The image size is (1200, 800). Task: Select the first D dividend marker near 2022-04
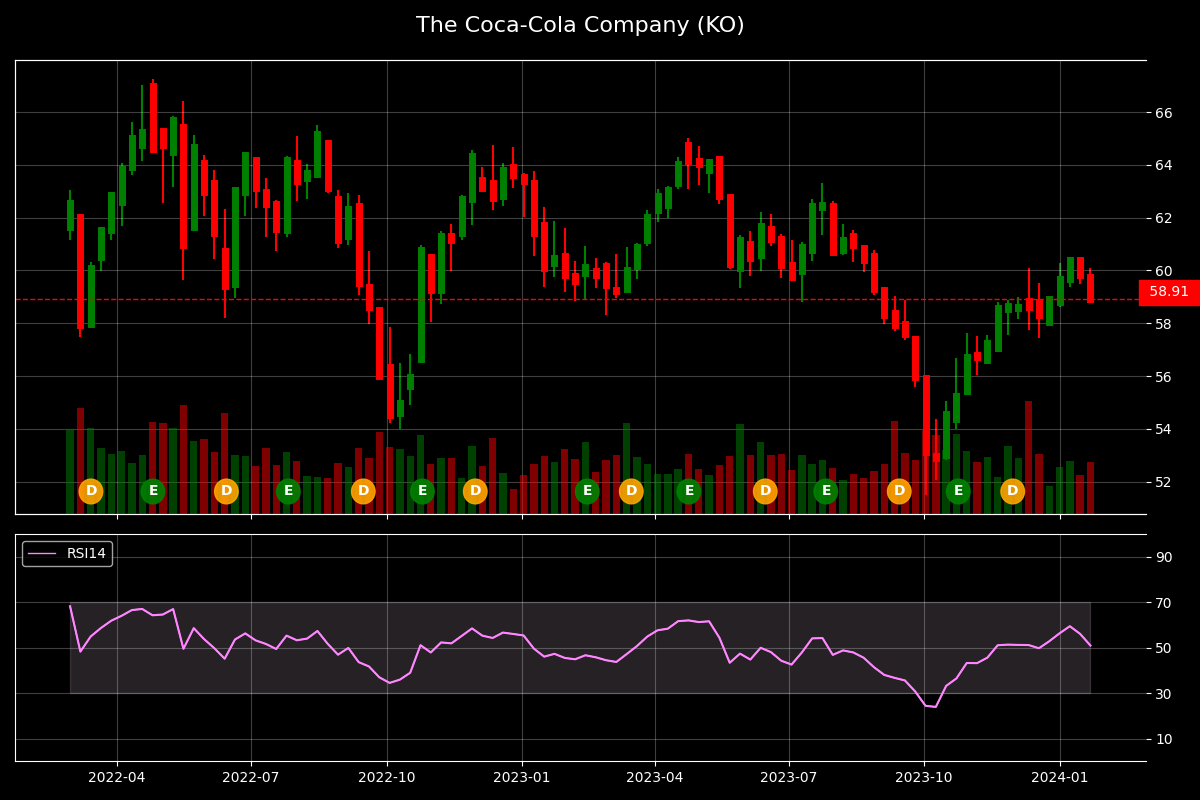[x=91, y=490]
